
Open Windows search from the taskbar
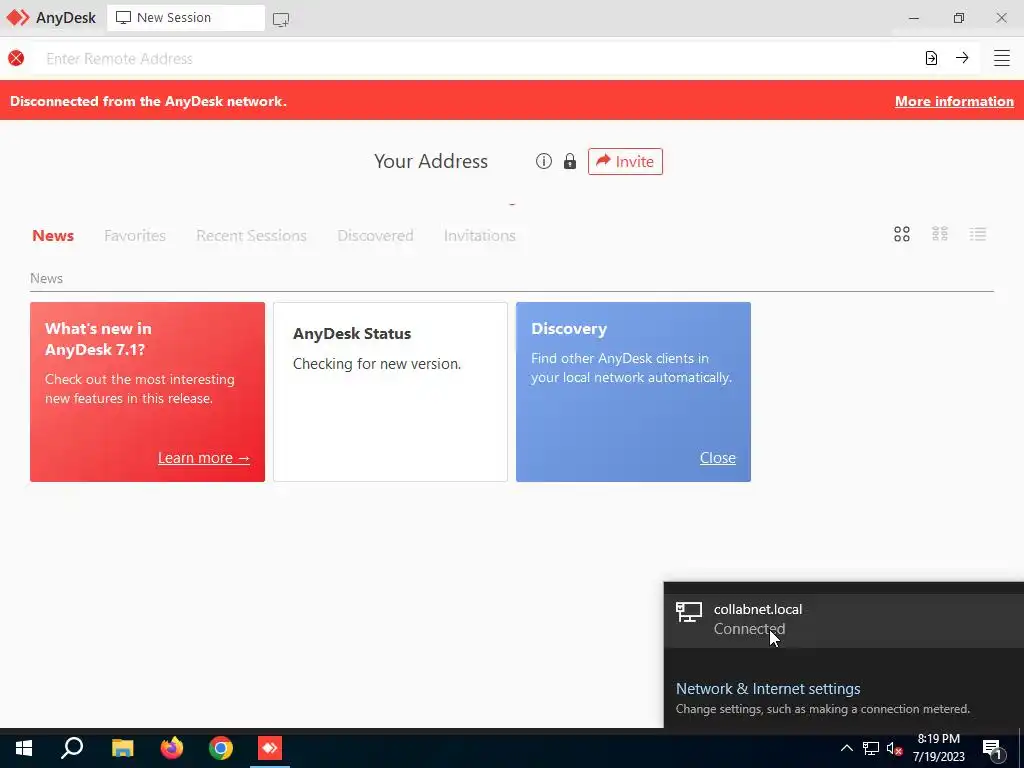72,748
